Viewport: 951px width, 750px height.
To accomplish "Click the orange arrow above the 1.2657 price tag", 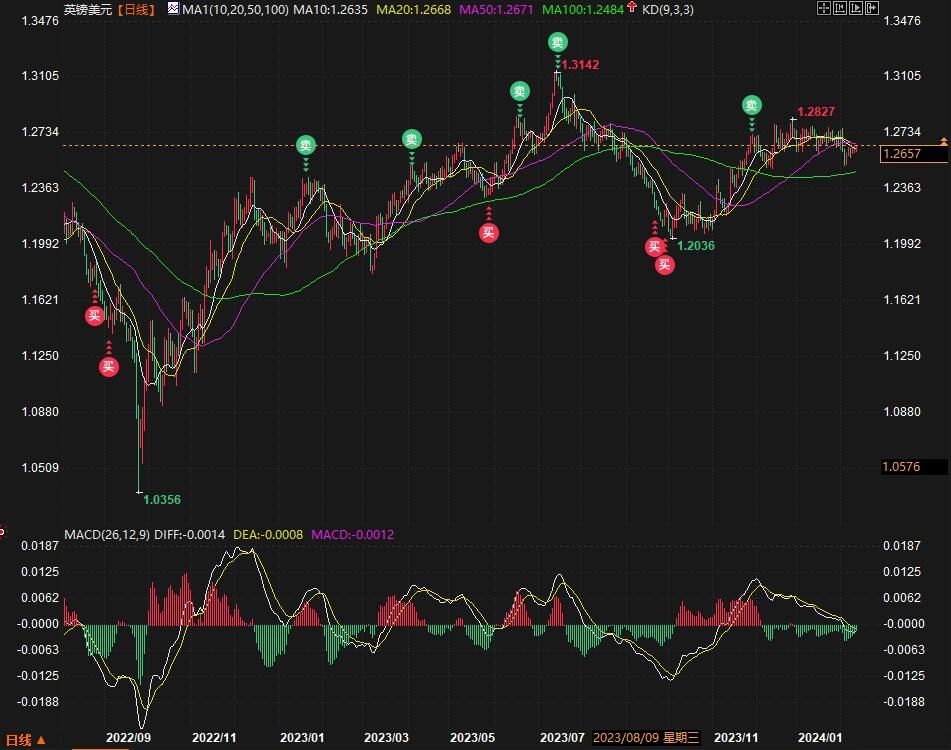I will point(943,139).
